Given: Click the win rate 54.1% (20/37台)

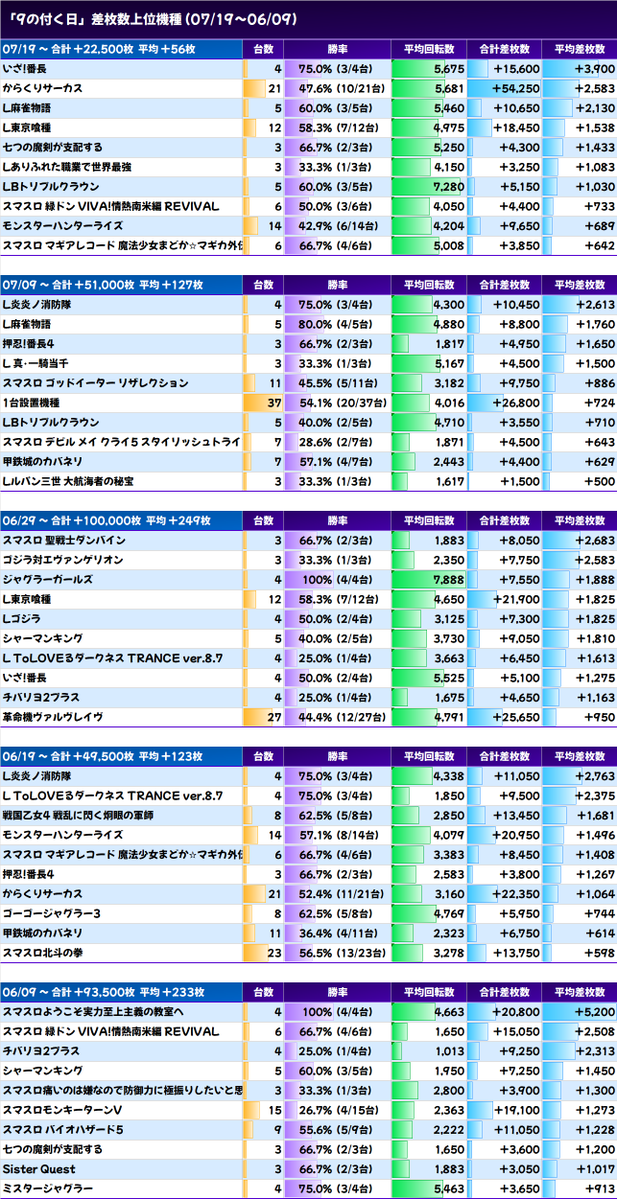Looking at the screenshot, I should pos(341,402).
